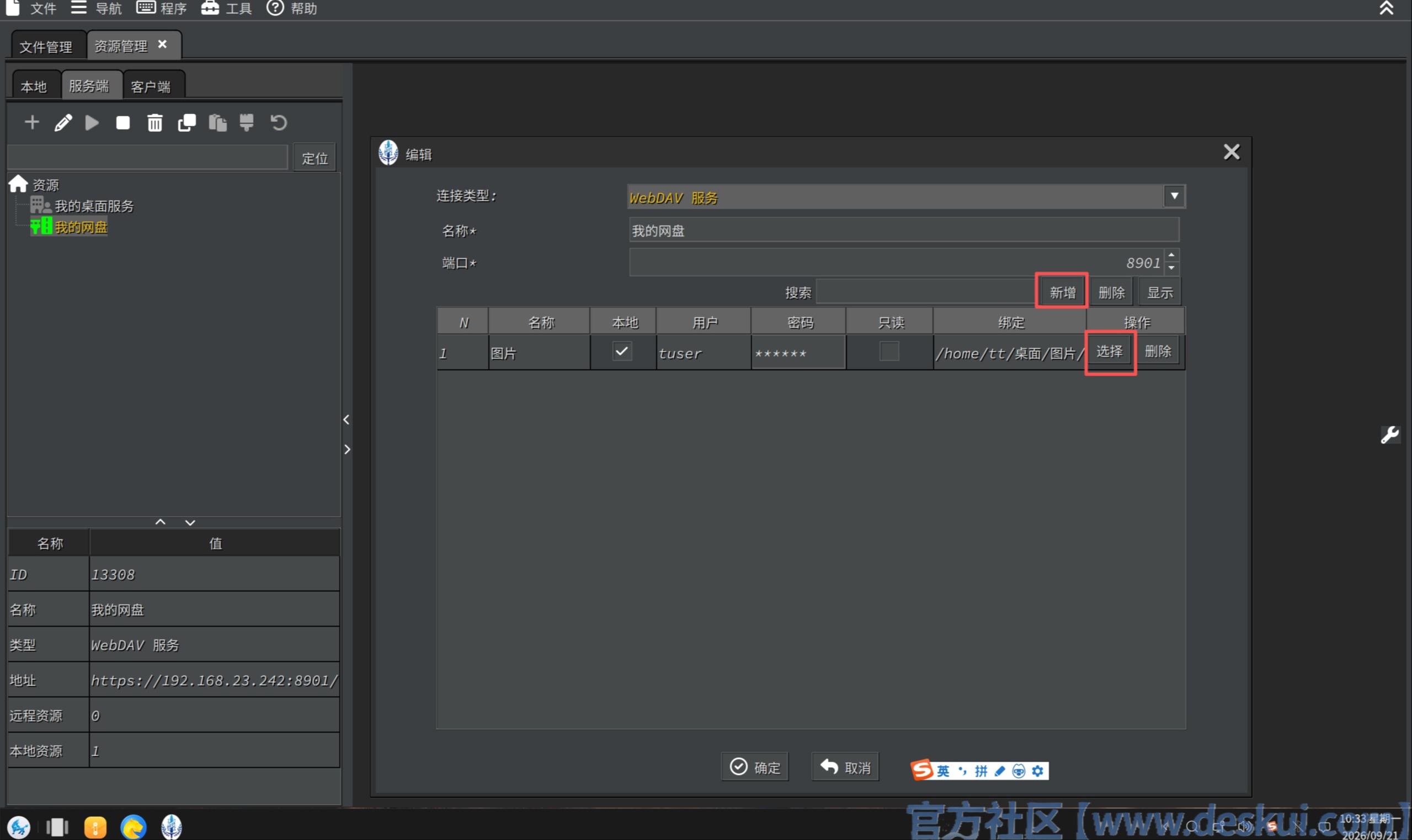Check the 只读 checkbox in the 图片 row

point(889,351)
